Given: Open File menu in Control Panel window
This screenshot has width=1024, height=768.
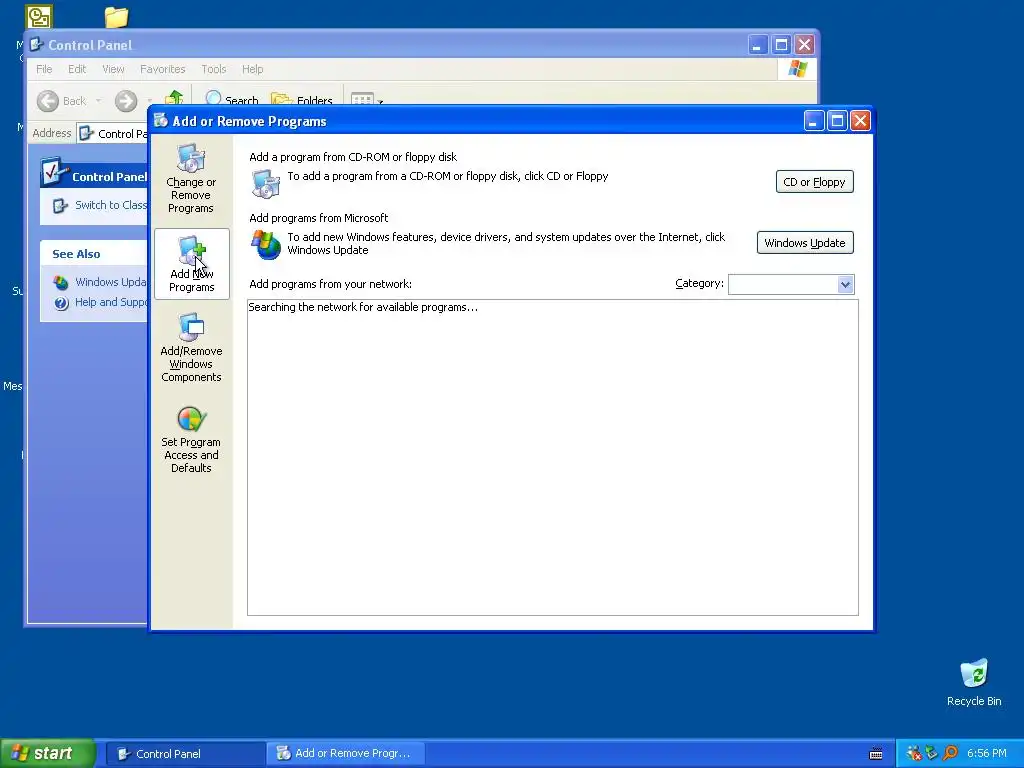Looking at the screenshot, I should (x=44, y=69).
